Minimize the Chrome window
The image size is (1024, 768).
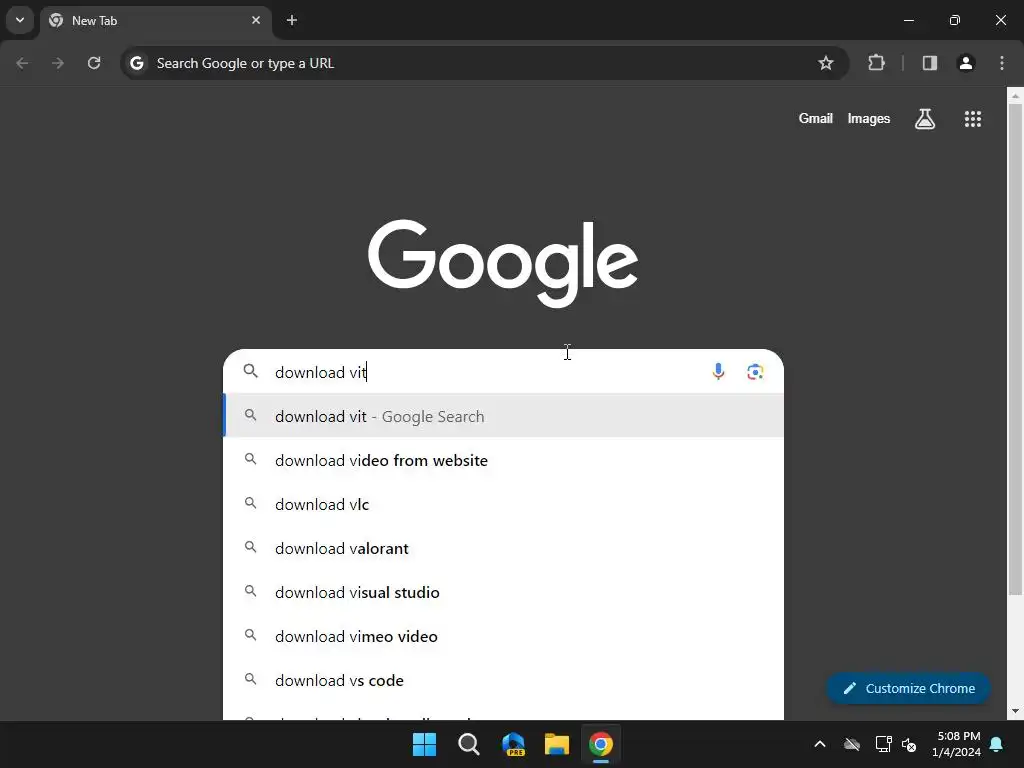[x=908, y=20]
